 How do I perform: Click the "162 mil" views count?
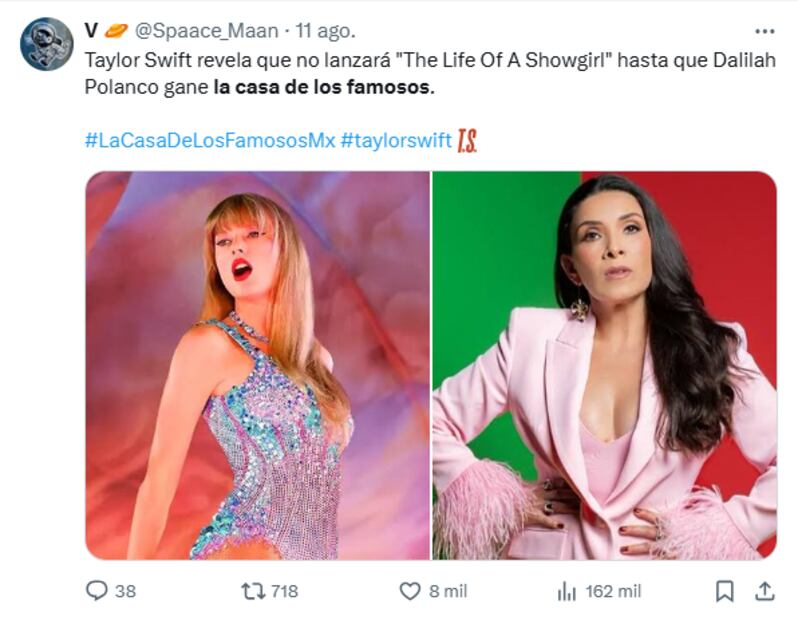point(614,591)
